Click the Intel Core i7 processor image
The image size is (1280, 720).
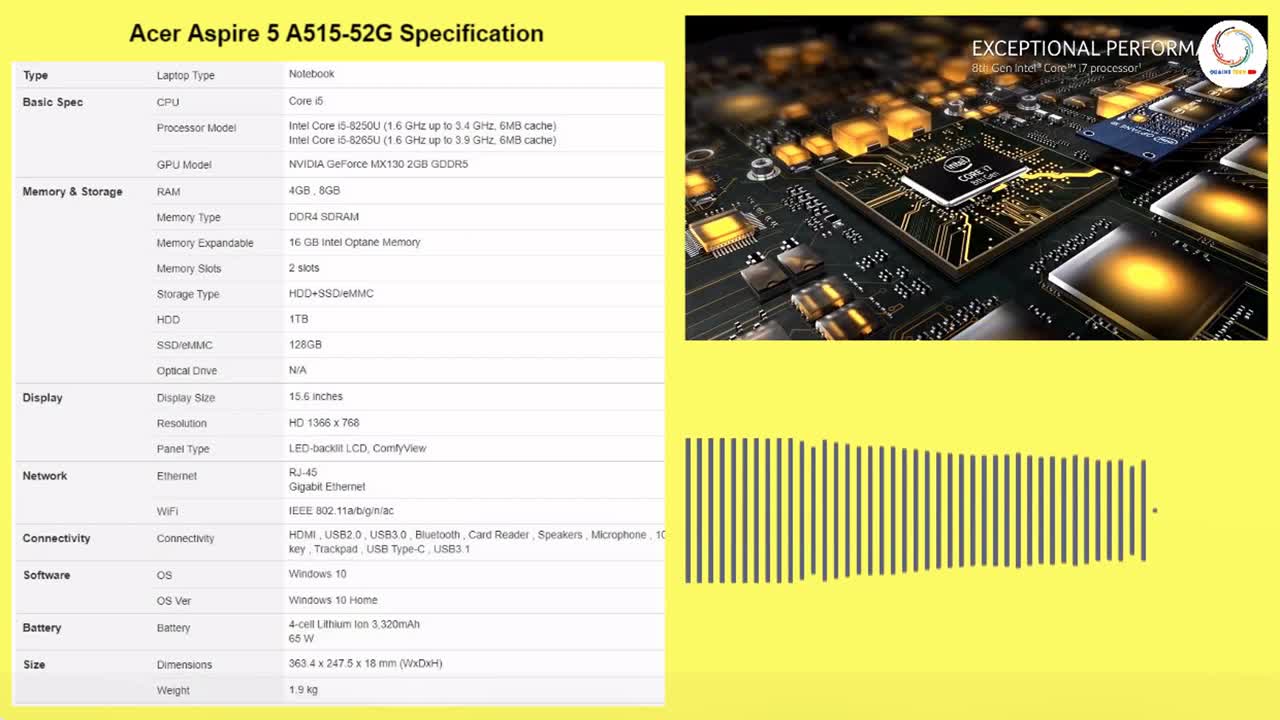[976, 178]
